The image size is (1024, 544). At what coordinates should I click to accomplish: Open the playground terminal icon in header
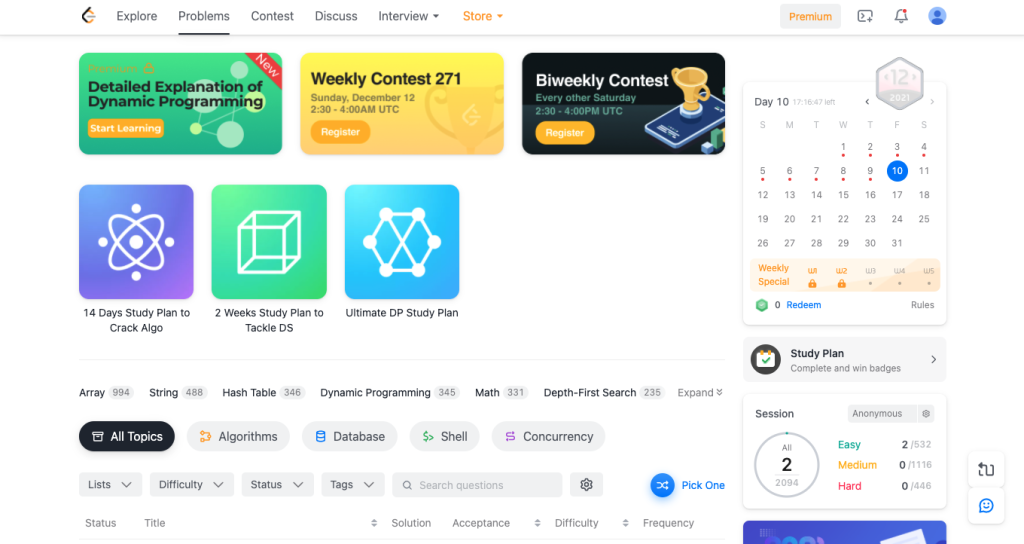[x=865, y=16]
